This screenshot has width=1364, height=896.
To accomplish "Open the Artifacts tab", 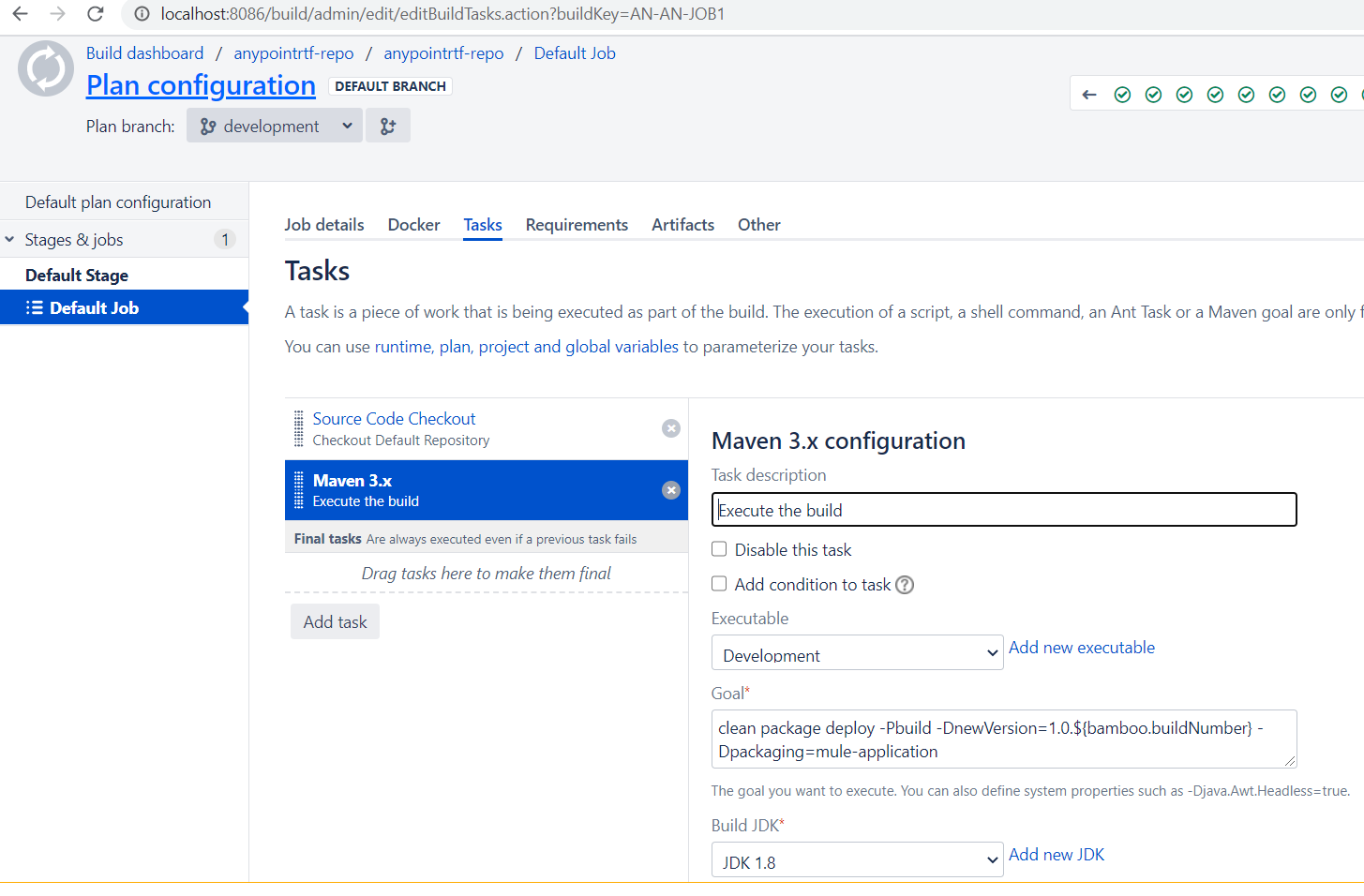I will [x=682, y=225].
